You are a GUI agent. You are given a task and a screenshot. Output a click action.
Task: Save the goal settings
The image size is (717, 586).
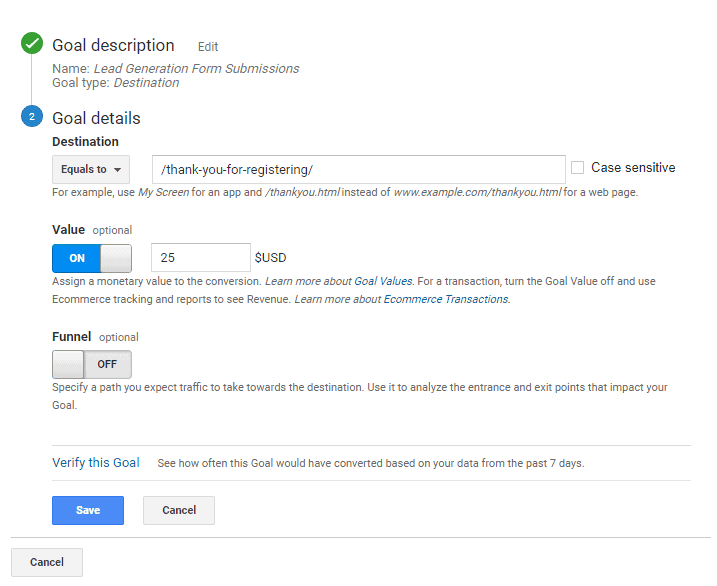[x=88, y=510]
